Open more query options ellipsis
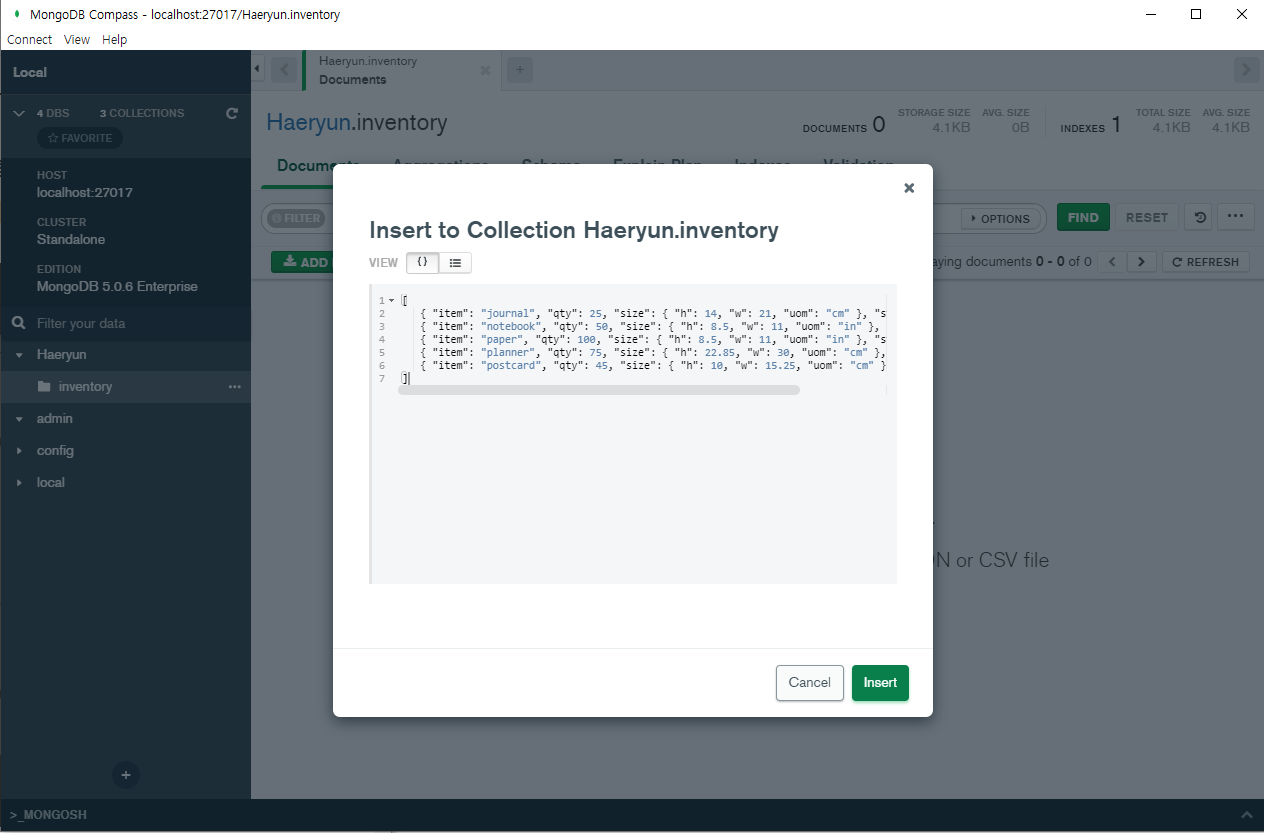This screenshot has width=1264, height=833. [x=1236, y=217]
